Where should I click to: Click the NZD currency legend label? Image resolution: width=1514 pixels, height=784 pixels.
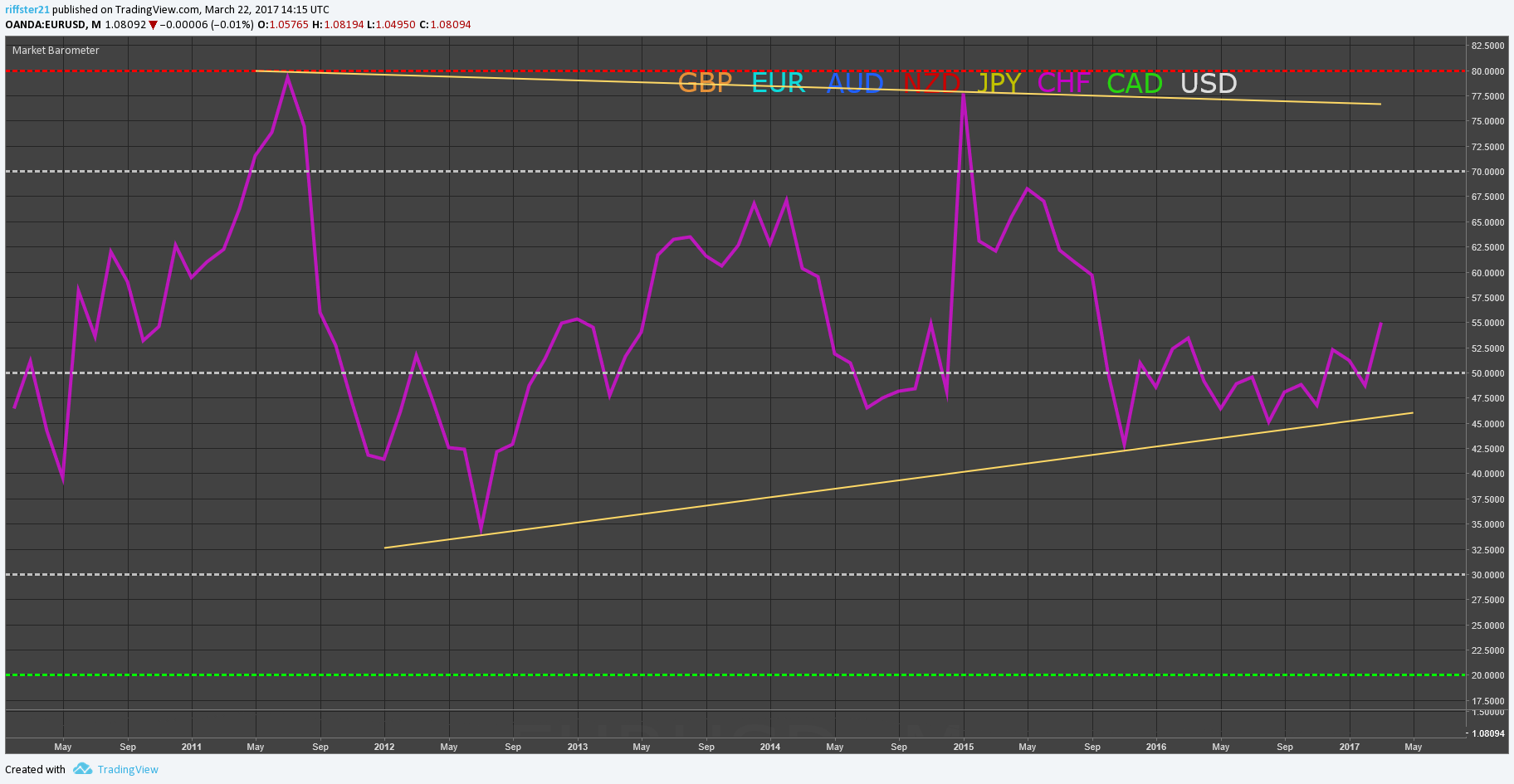pos(931,83)
